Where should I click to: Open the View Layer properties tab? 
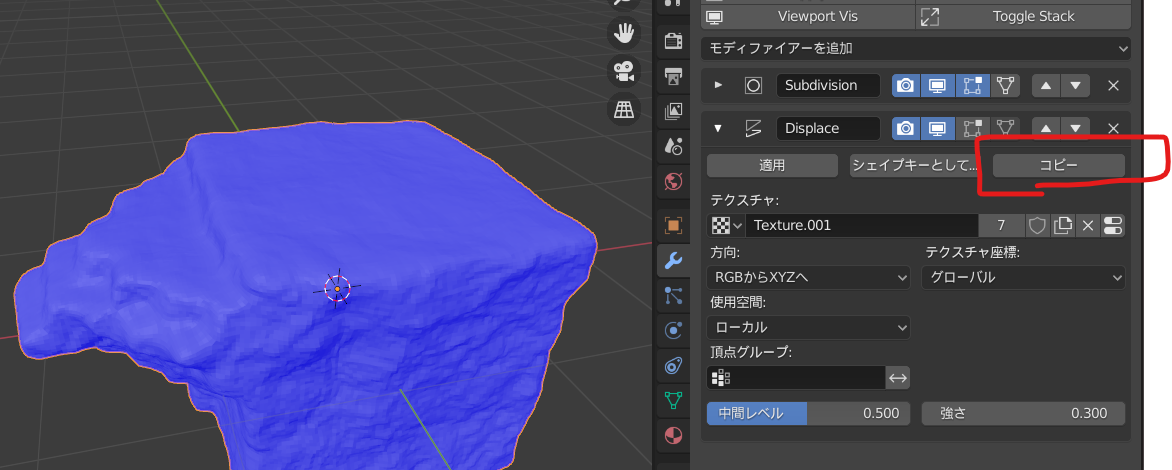(673, 111)
